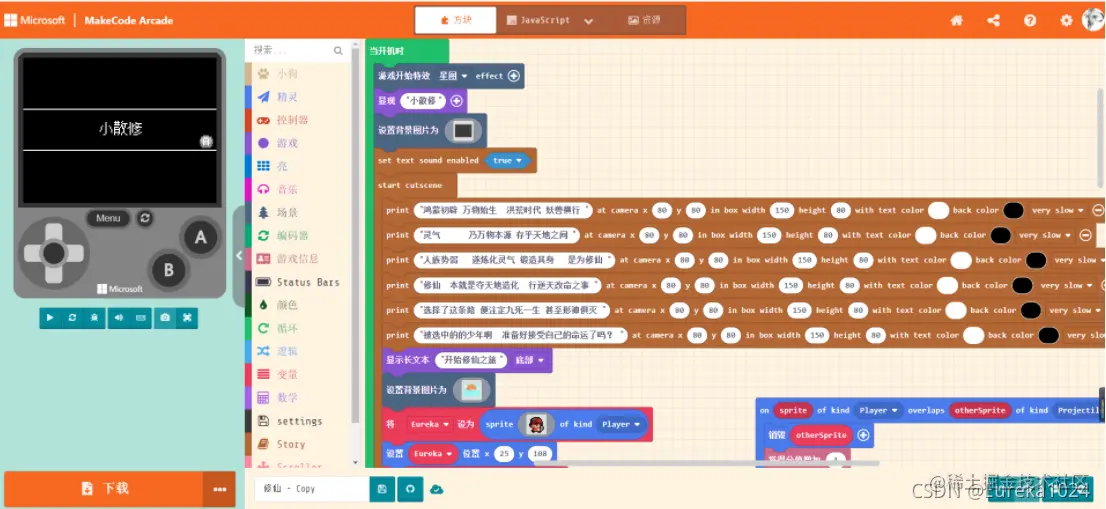Screen dimensions: 1106x509
Task: Start the simulator with the play button
Action: pyautogui.click(x=50, y=318)
